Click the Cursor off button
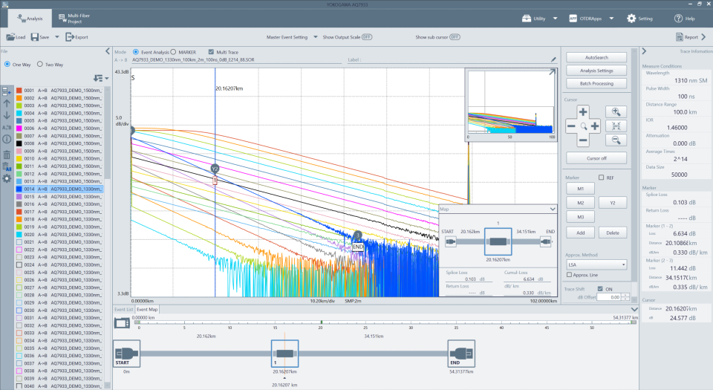Image resolution: width=713 pixels, height=390 pixels. (596, 158)
